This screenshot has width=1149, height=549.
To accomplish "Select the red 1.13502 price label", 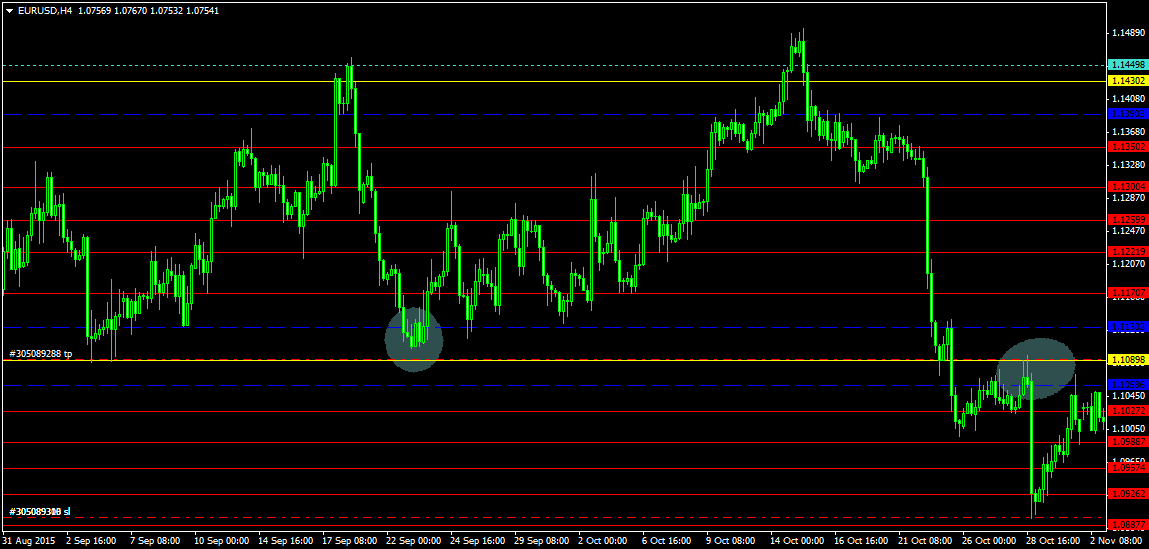I will (x=1127, y=147).
